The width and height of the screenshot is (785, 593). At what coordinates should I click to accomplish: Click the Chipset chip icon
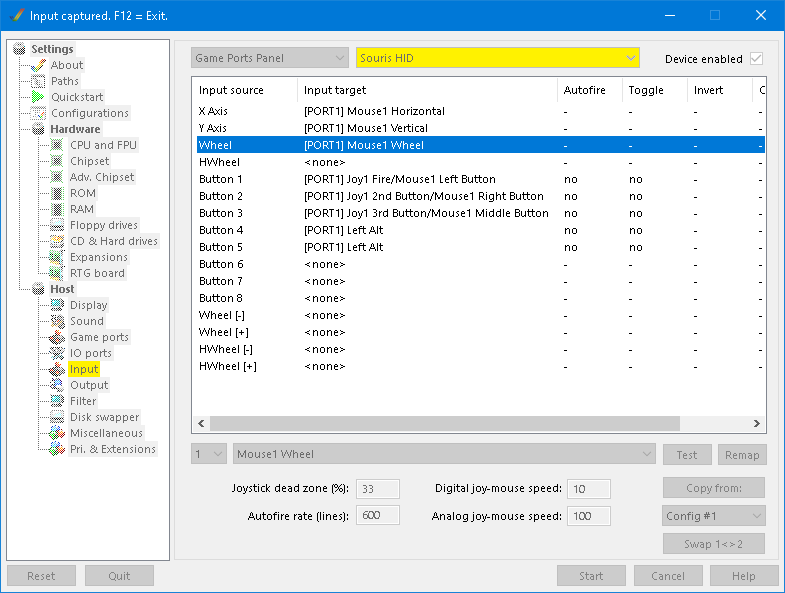pyautogui.click(x=57, y=161)
